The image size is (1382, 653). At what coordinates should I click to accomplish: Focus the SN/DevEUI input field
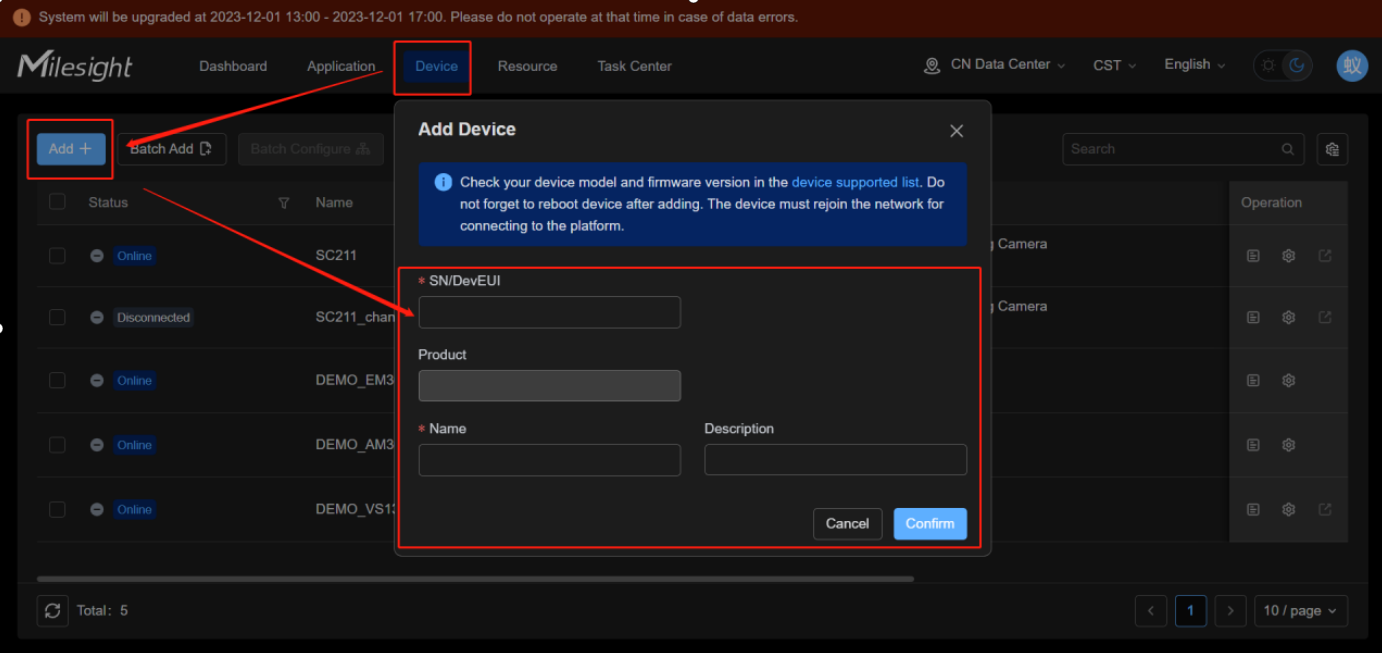point(549,312)
